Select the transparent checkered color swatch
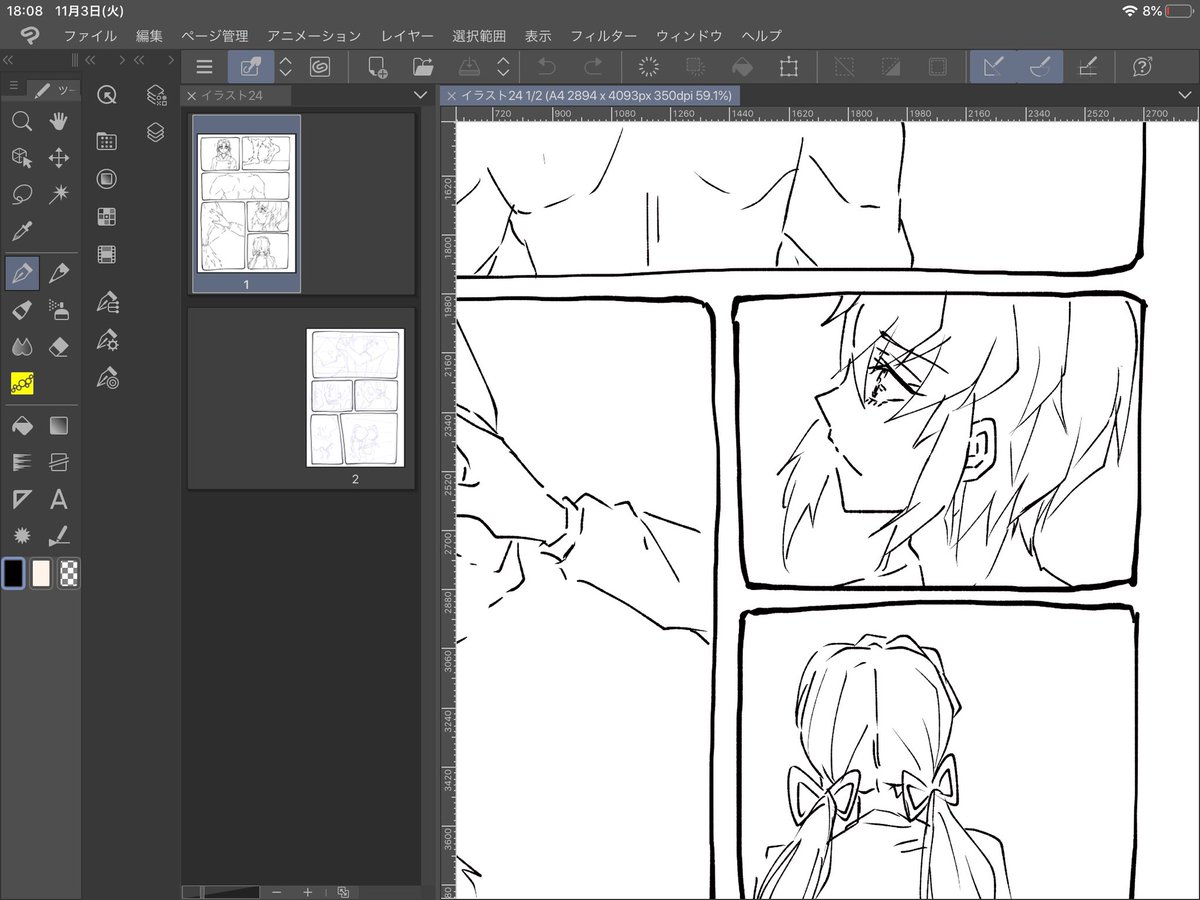 (x=69, y=573)
